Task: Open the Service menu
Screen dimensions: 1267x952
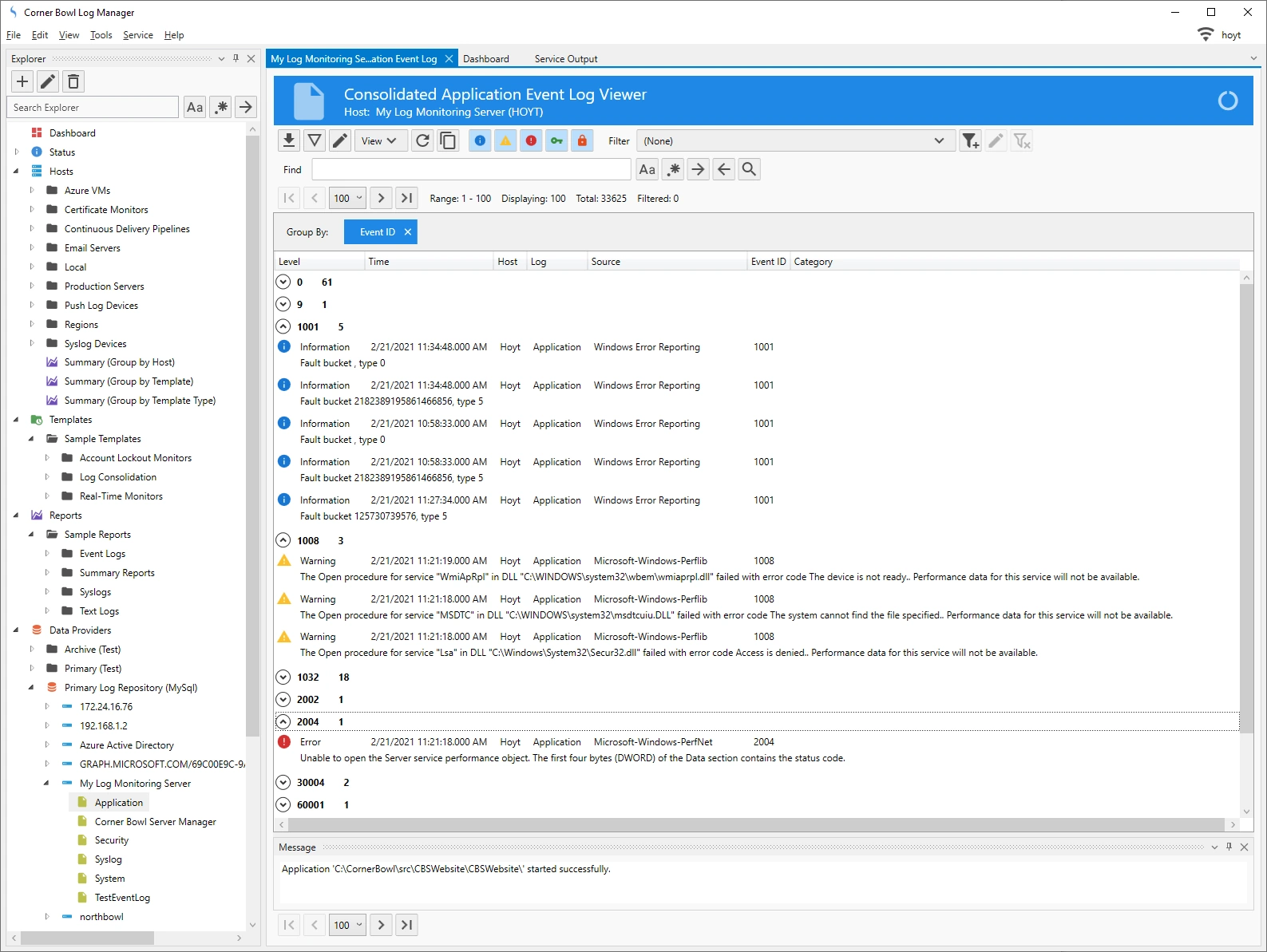Action: pos(138,35)
